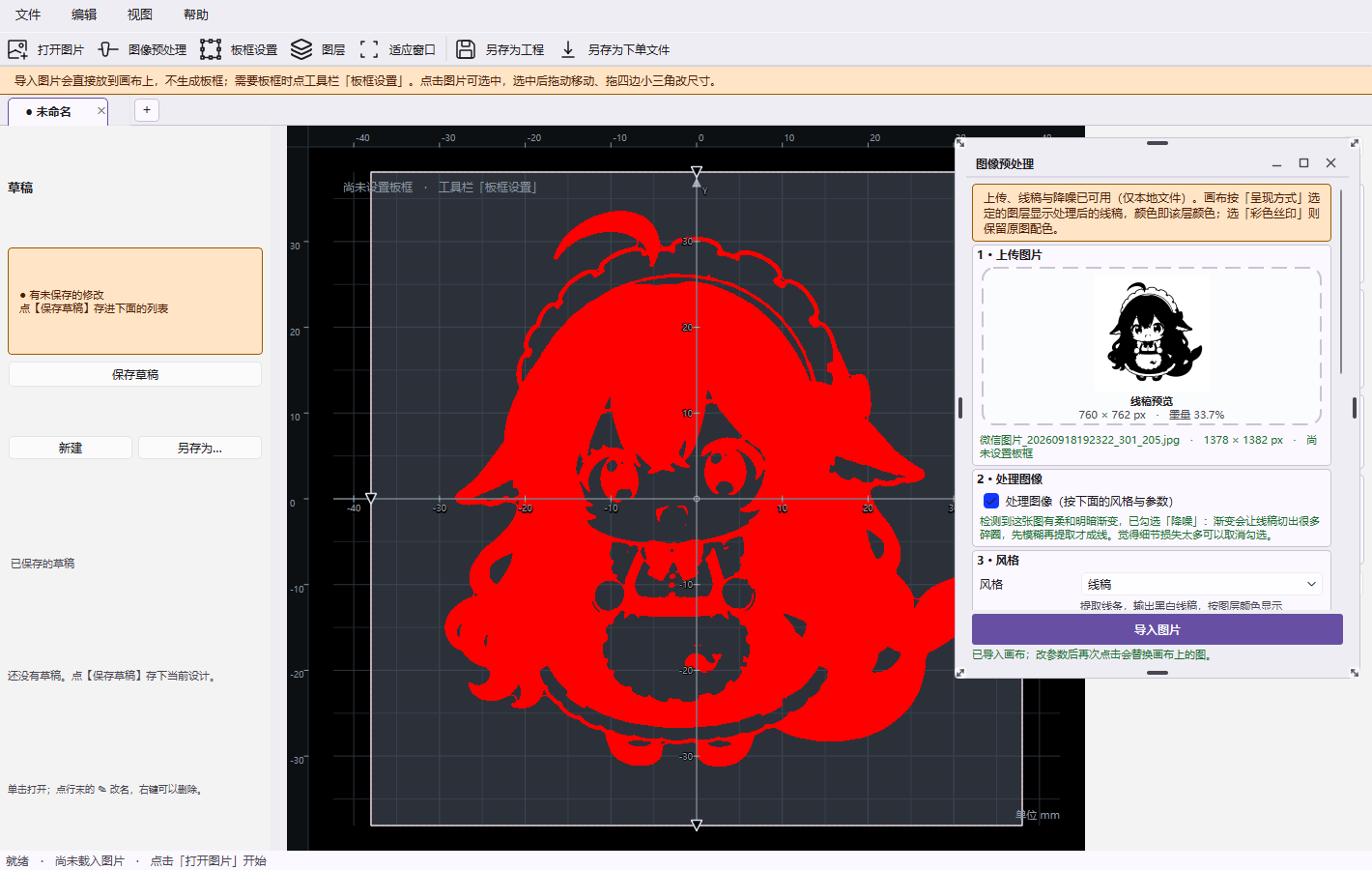This screenshot has width=1372, height=870.
Task: Click the bottom-right resize grip of the 图像预处理 dialog
Action: [1355, 672]
